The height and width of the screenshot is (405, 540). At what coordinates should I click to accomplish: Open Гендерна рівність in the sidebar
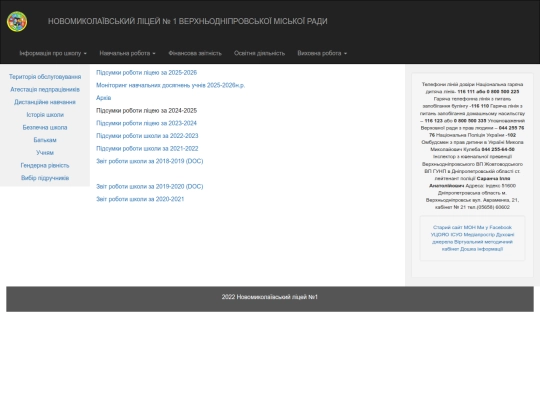[x=45, y=165]
